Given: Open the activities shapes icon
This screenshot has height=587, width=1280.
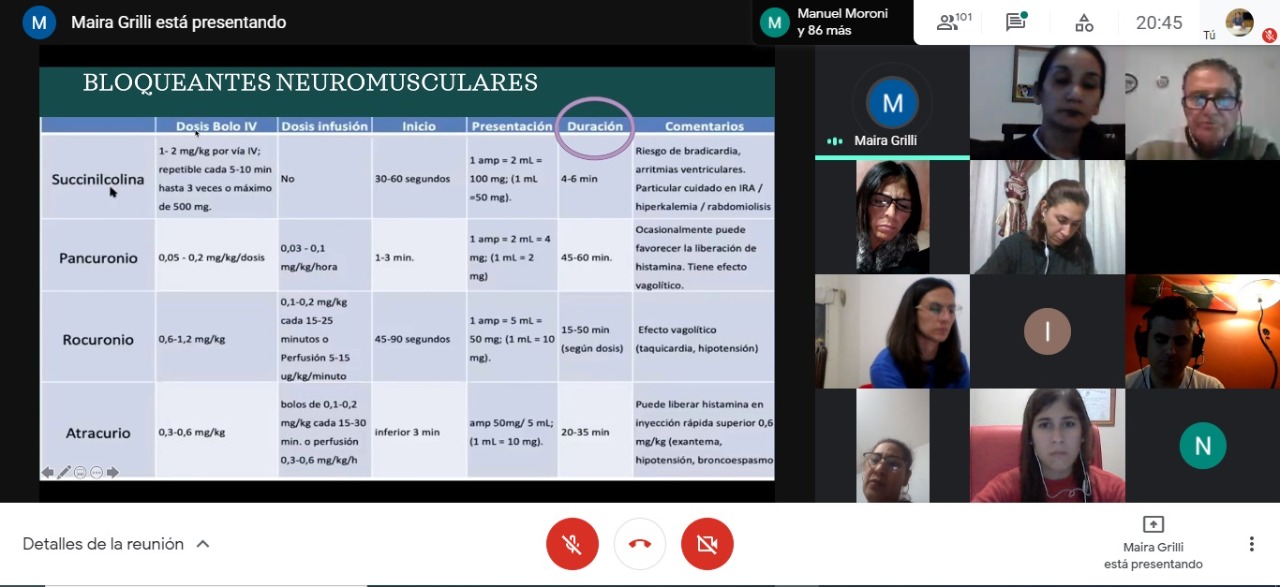Looking at the screenshot, I should [1084, 22].
